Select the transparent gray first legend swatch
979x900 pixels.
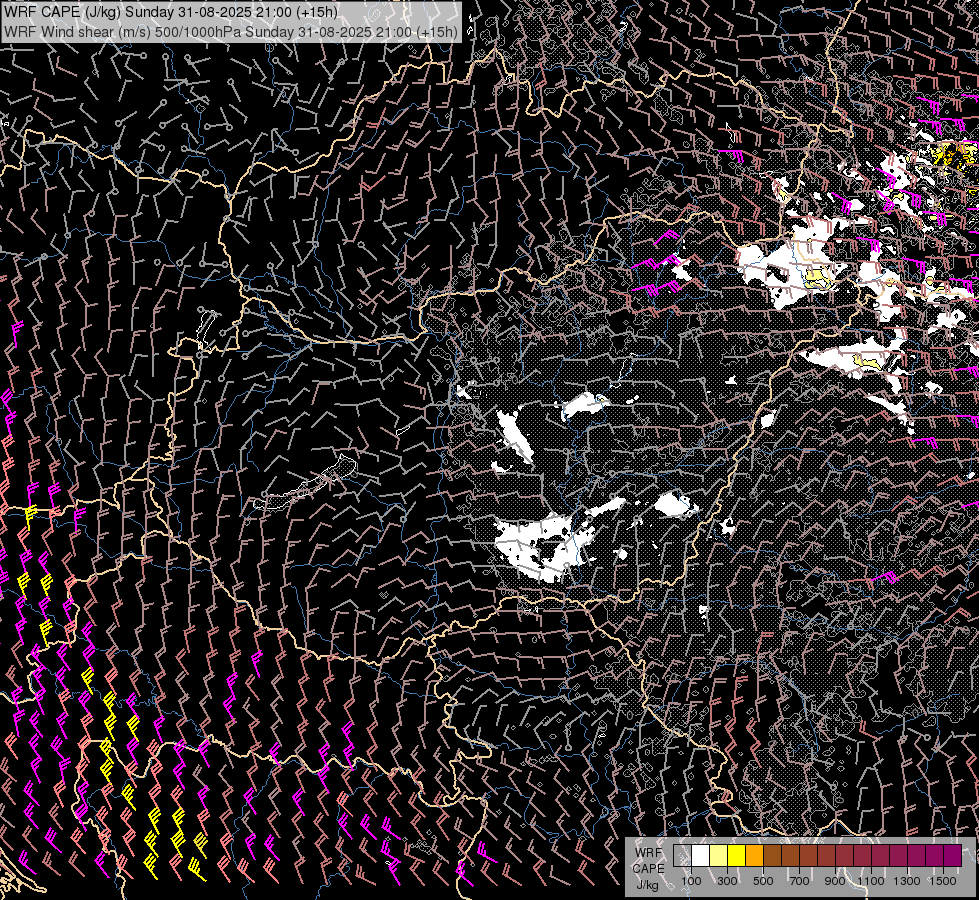coord(682,856)
